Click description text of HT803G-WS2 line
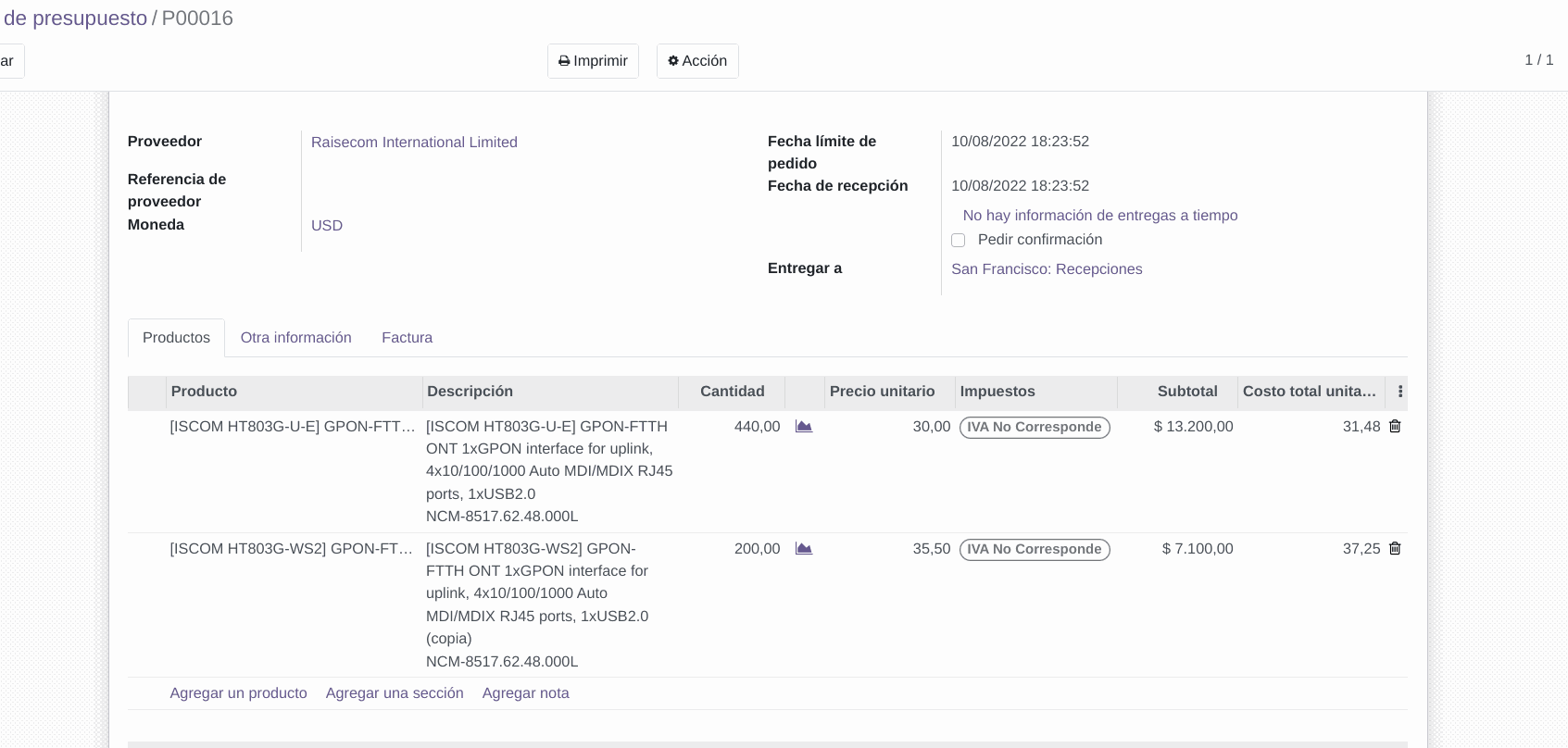The image size is (1568, 748). pyautogui.click(x=537, y=605)
